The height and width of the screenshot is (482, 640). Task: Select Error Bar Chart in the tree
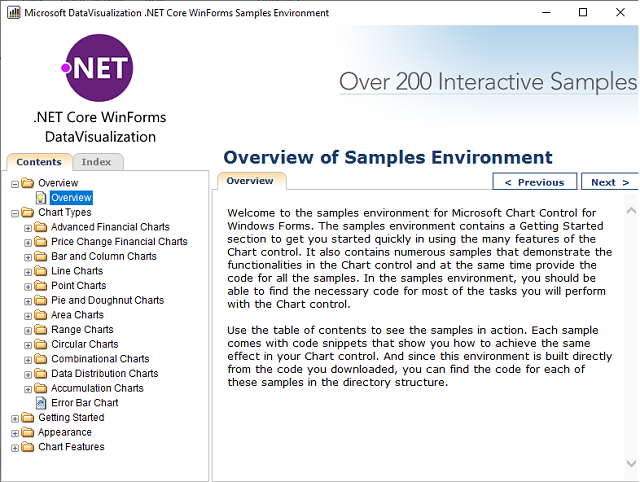coord(84,403)
